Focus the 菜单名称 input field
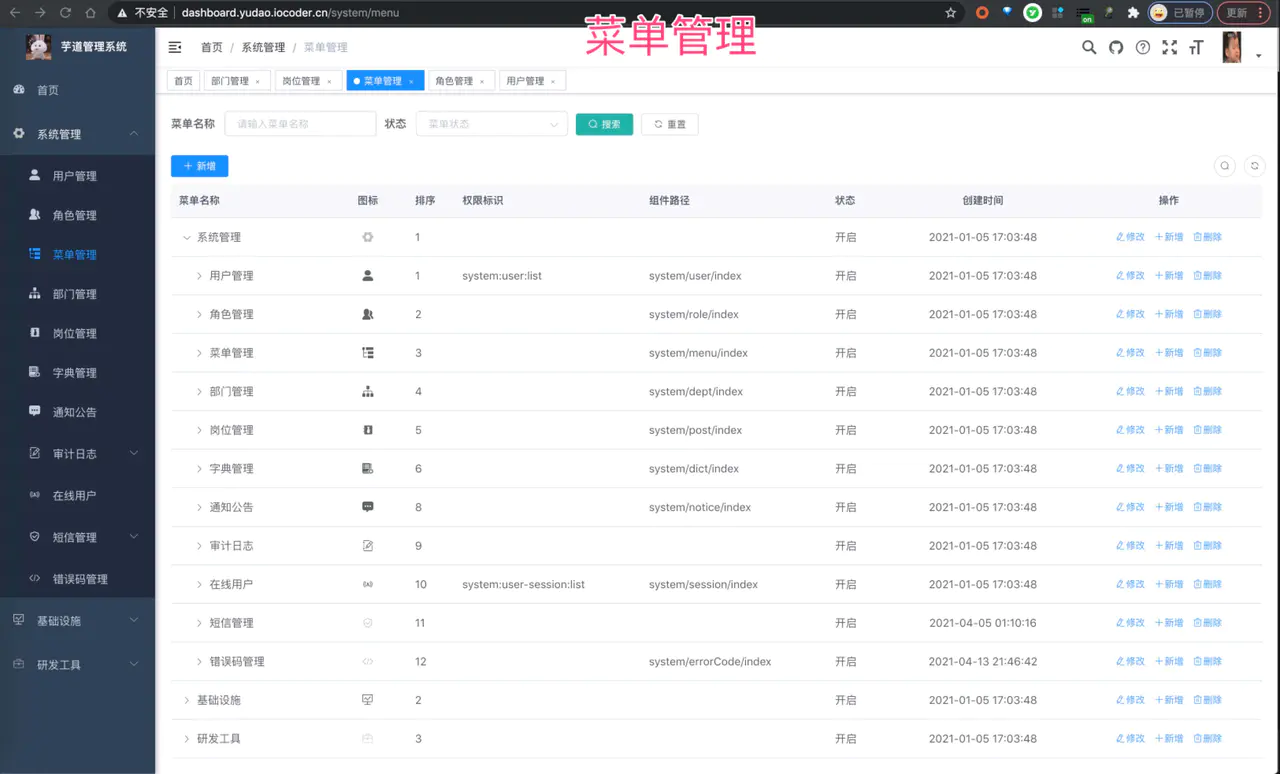Screen dimensions: 1280x774 (300, 124)
